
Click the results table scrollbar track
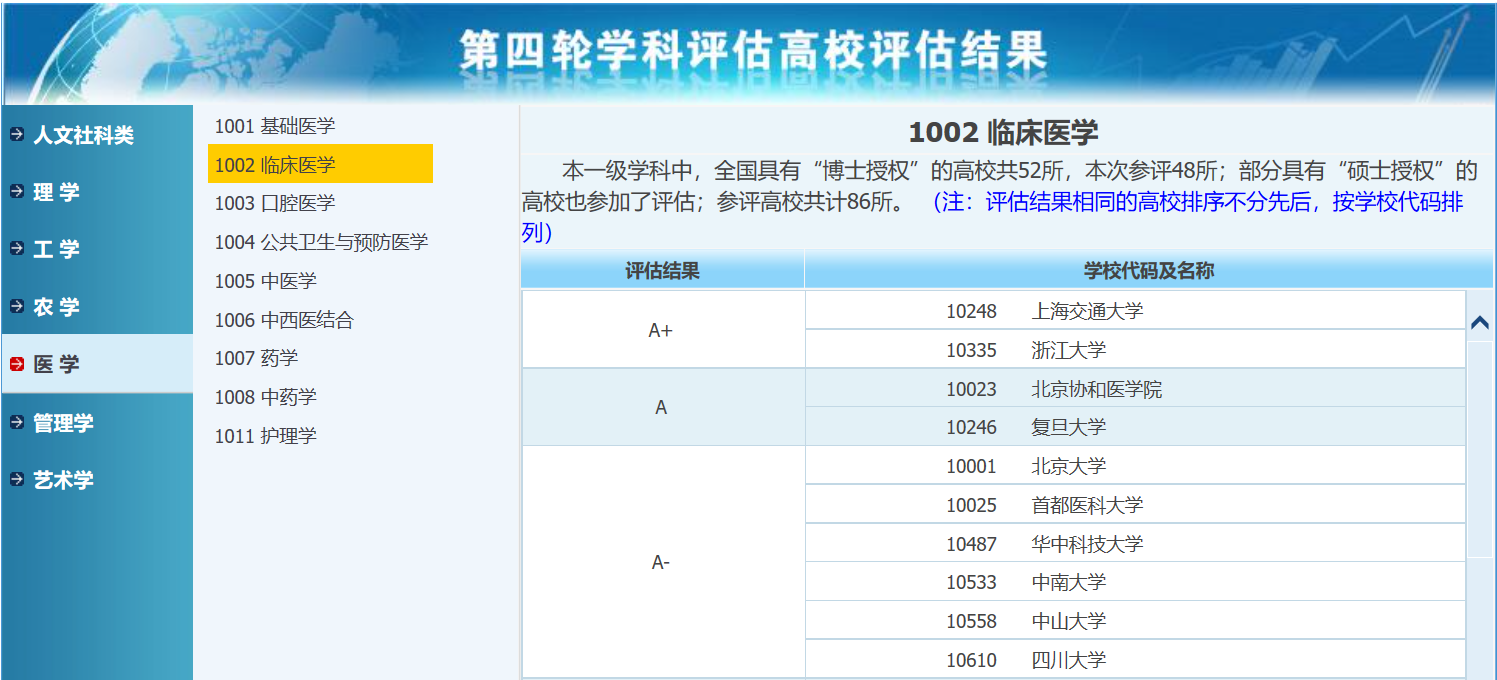(x=1479, y=450)
